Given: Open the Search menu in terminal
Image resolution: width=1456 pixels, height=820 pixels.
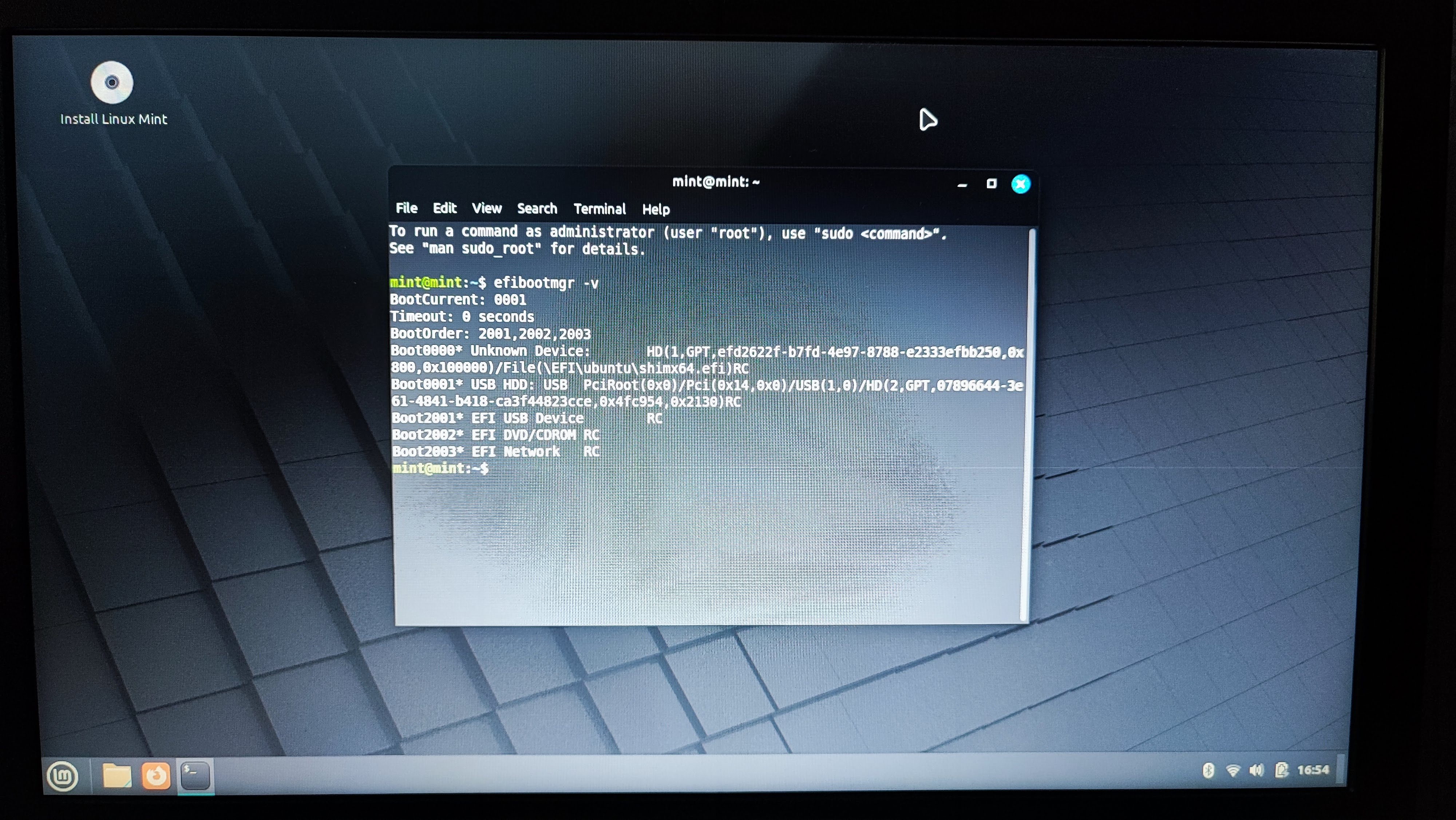Looking at the screenshot, I should (537, 209).
